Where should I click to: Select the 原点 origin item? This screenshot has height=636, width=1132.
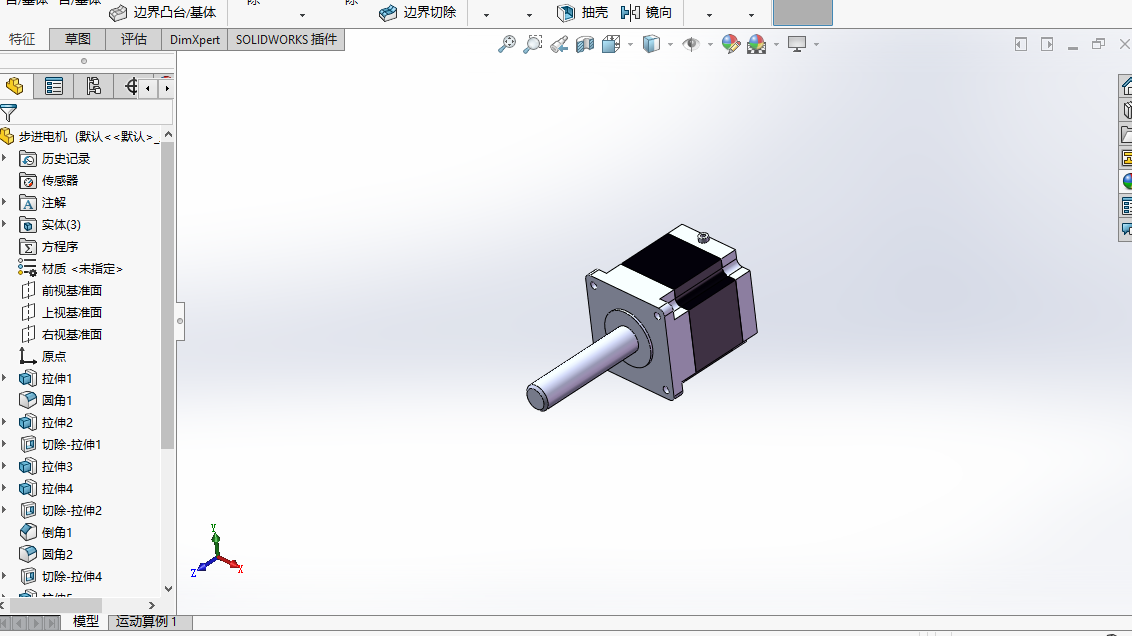pyautogui.click(x=42, y=357)
